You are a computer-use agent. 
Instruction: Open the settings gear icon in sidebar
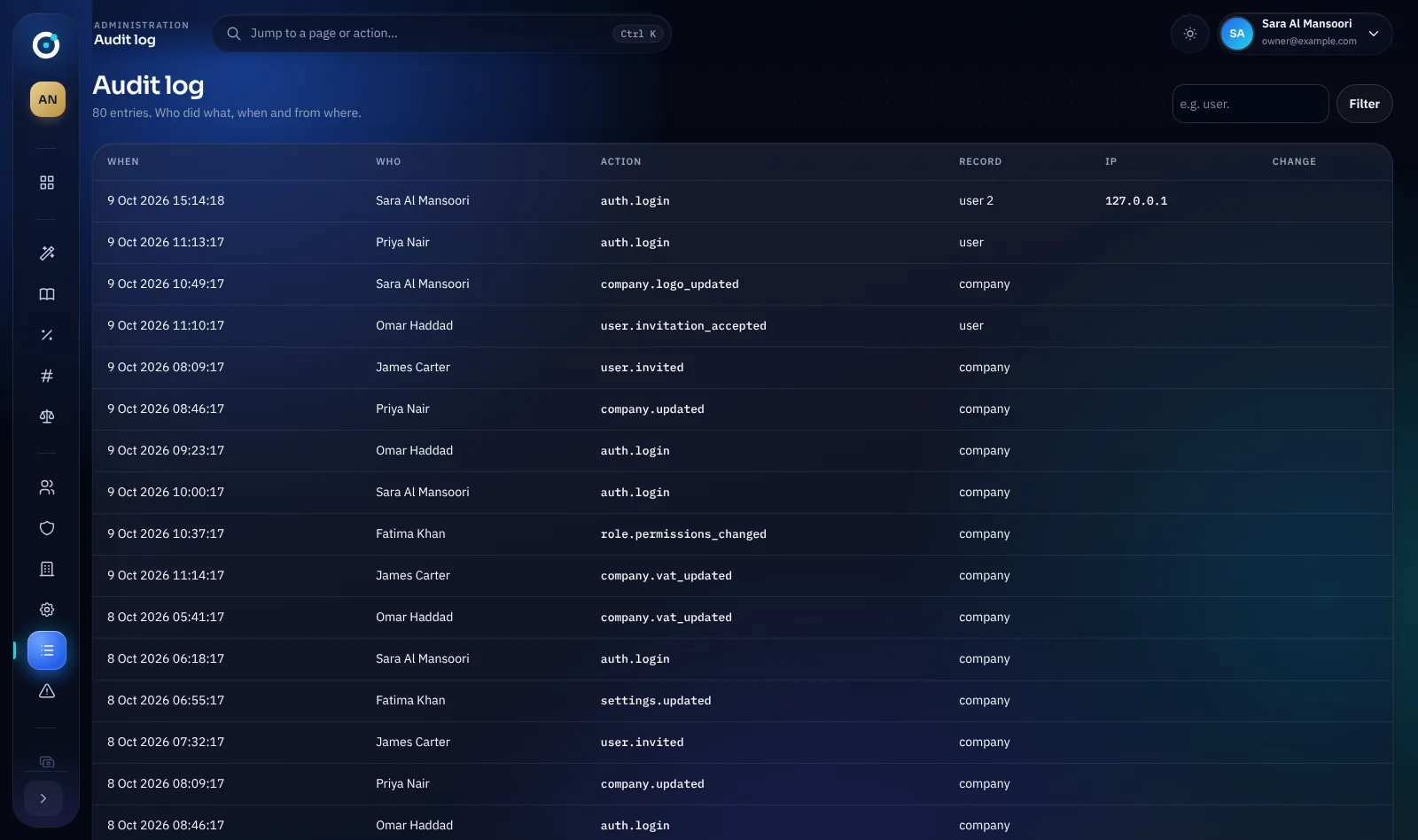pos(47,610)
